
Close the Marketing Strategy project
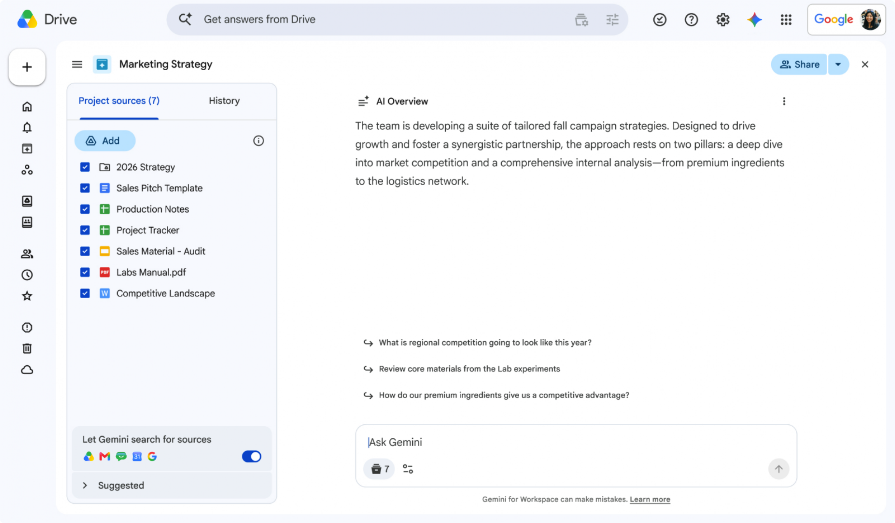[x=865, y=65]
